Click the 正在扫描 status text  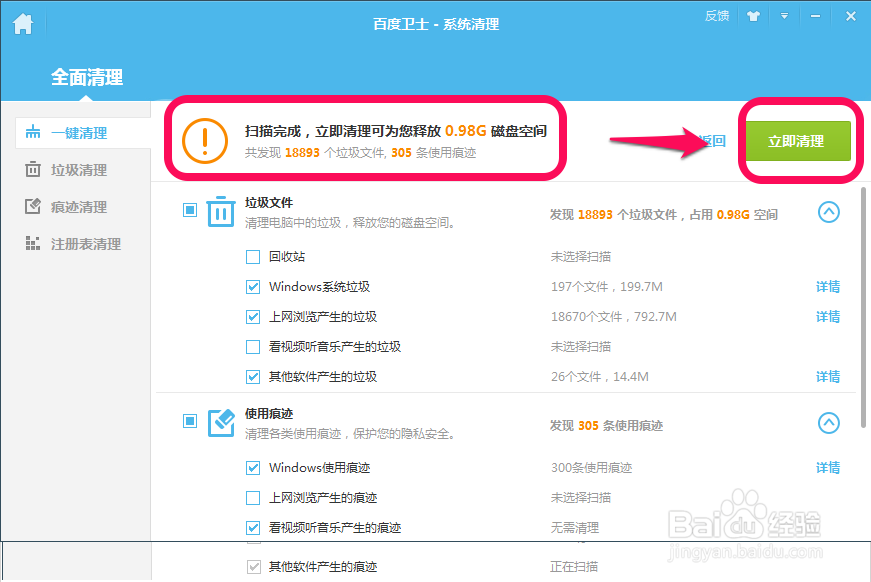[574, 566]
